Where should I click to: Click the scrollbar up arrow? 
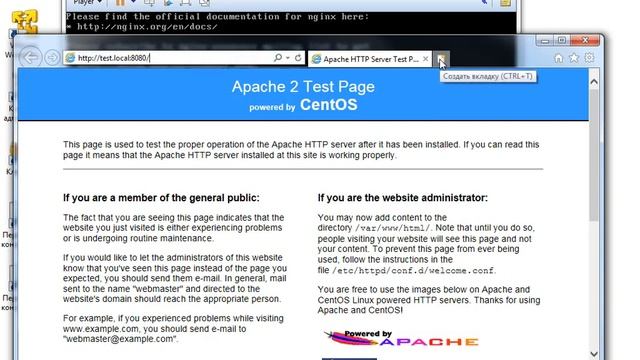[594, 82]
